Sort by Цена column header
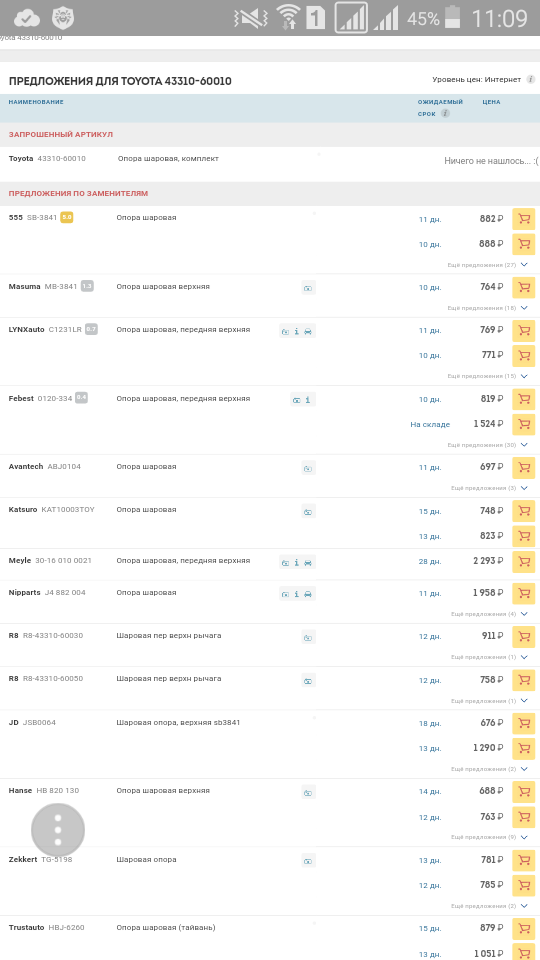 pyautogui.click(x=491, y=102)
